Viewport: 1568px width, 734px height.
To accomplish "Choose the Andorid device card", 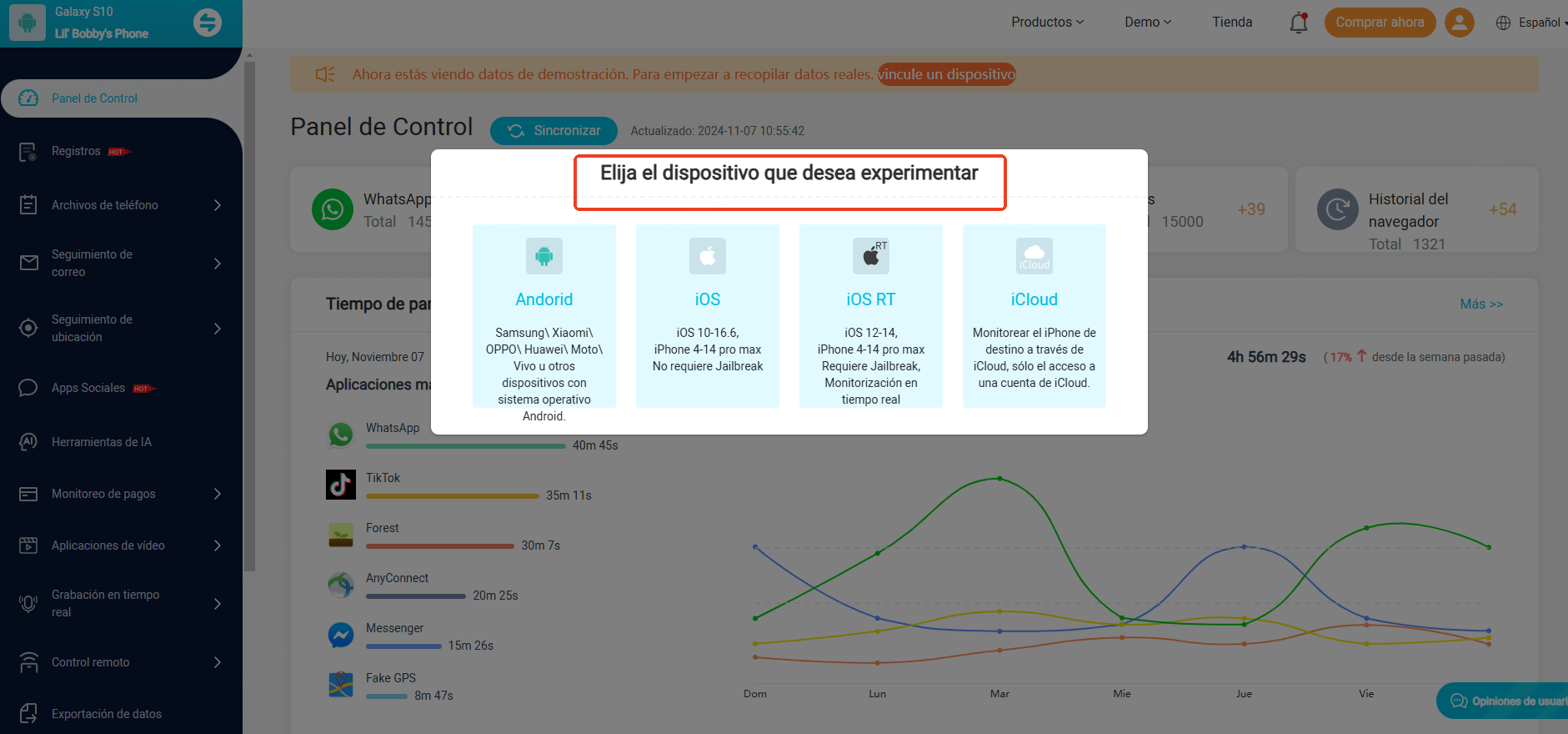I will point(544,316).
